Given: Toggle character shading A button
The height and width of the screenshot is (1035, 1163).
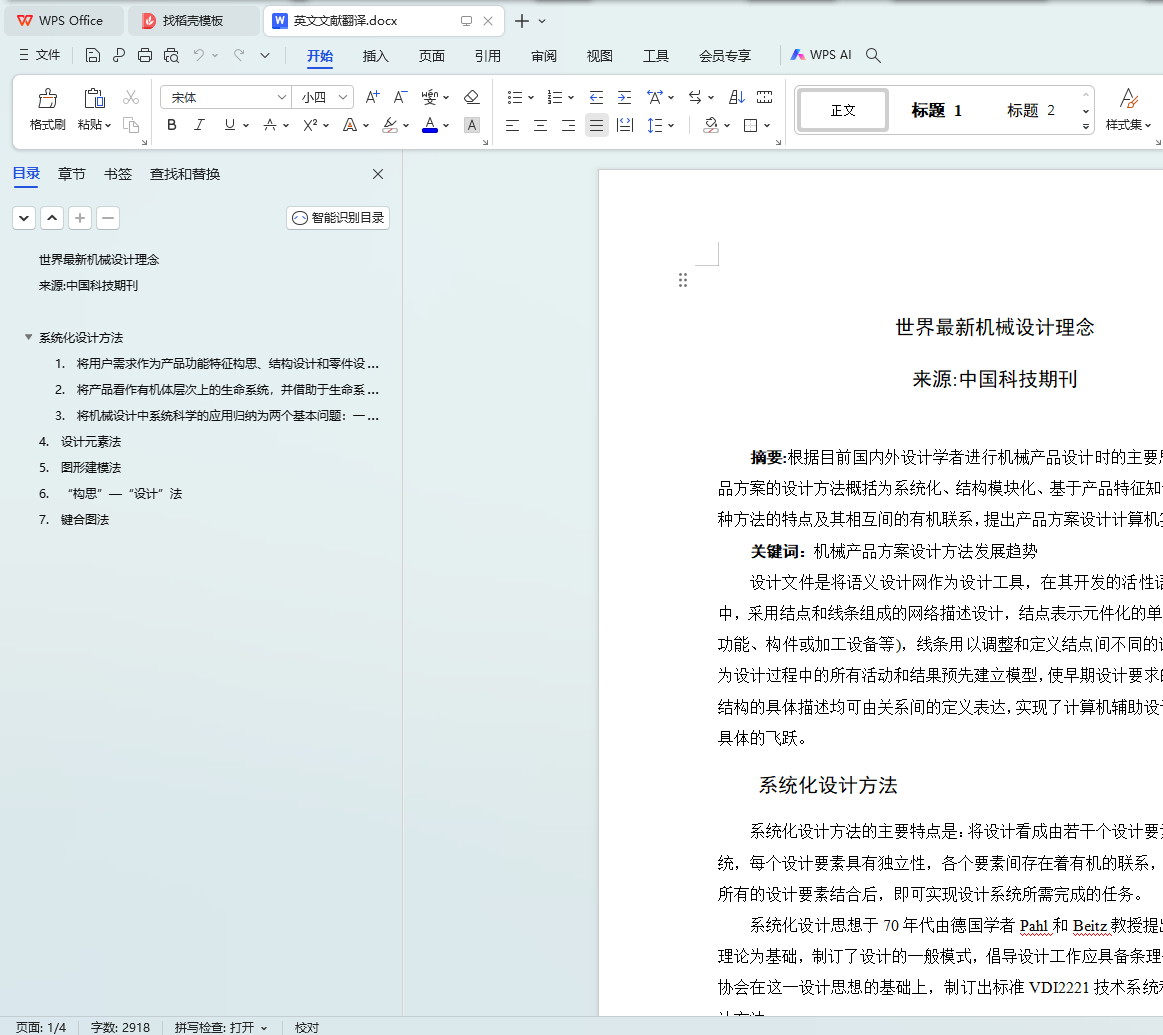Looking at the screenshot, I should (x=472, y=125).
